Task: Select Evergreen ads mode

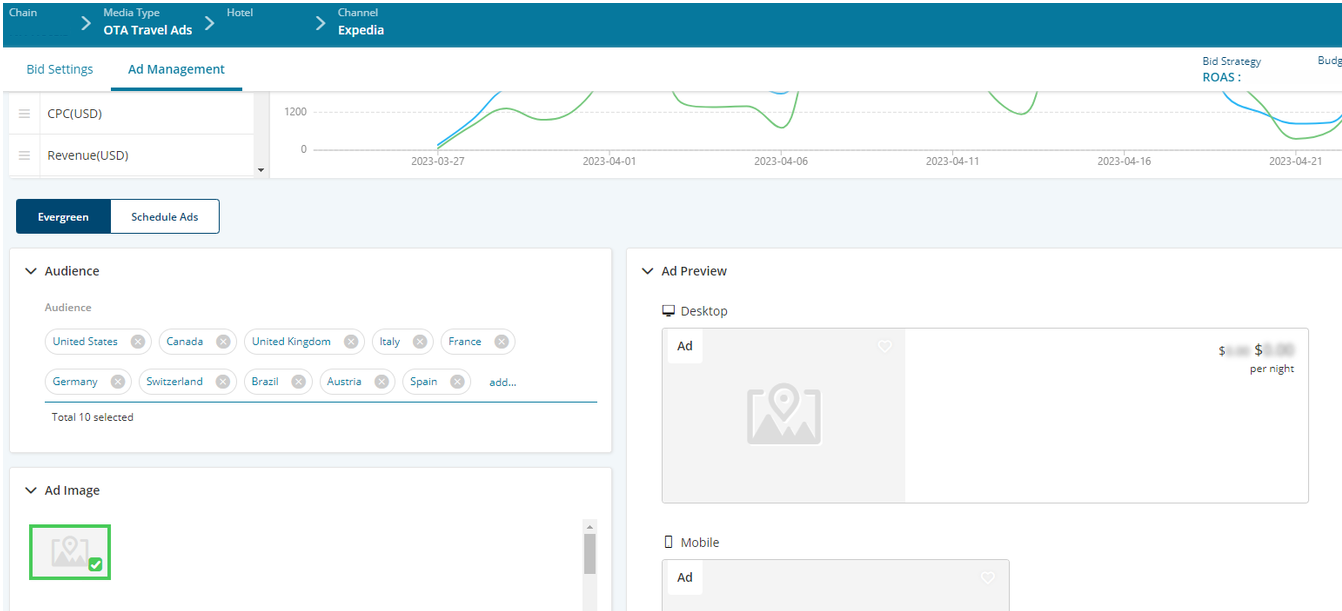Action: tap(63, 217)
